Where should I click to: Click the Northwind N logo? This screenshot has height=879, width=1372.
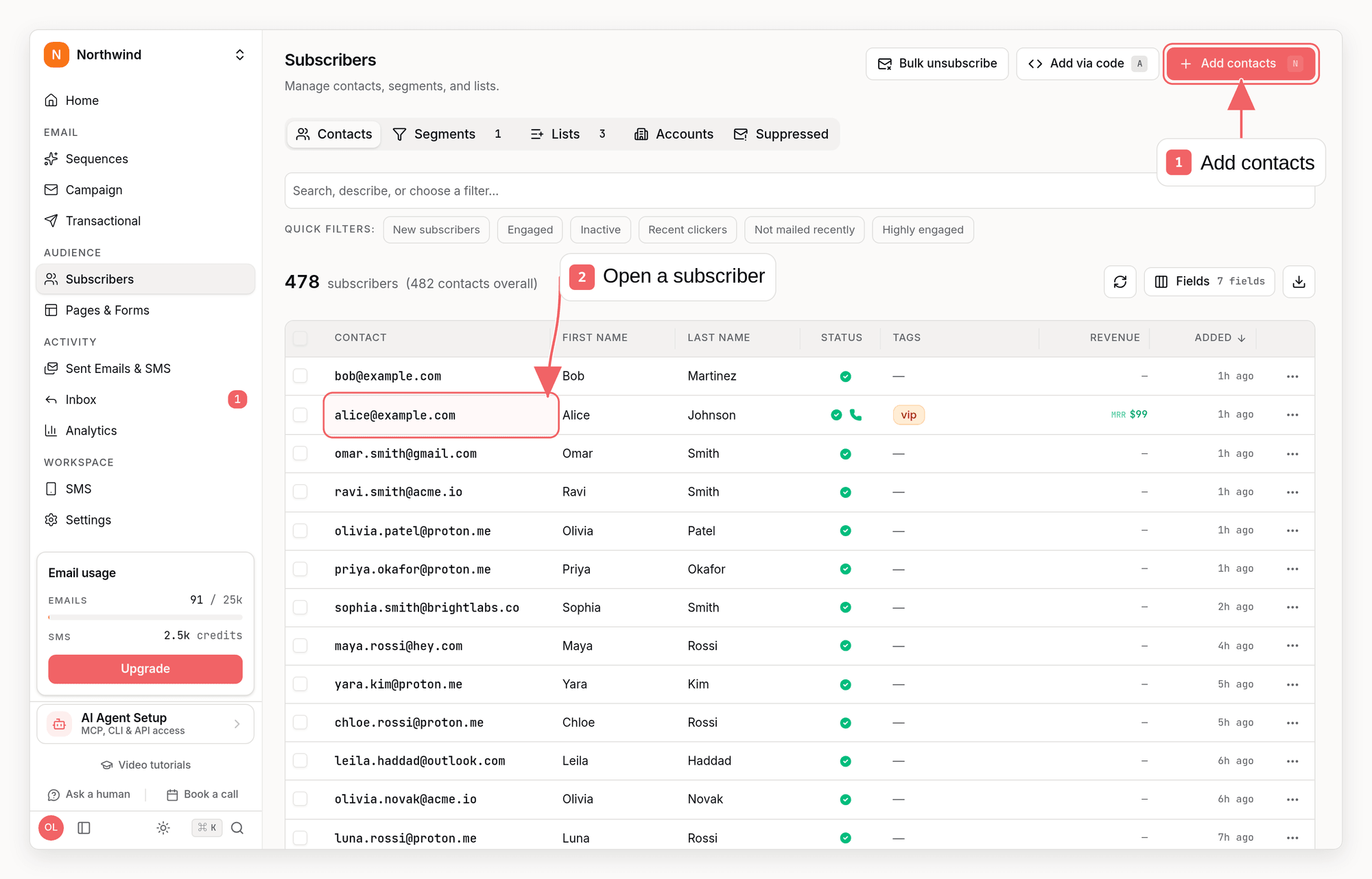point(56,55)
